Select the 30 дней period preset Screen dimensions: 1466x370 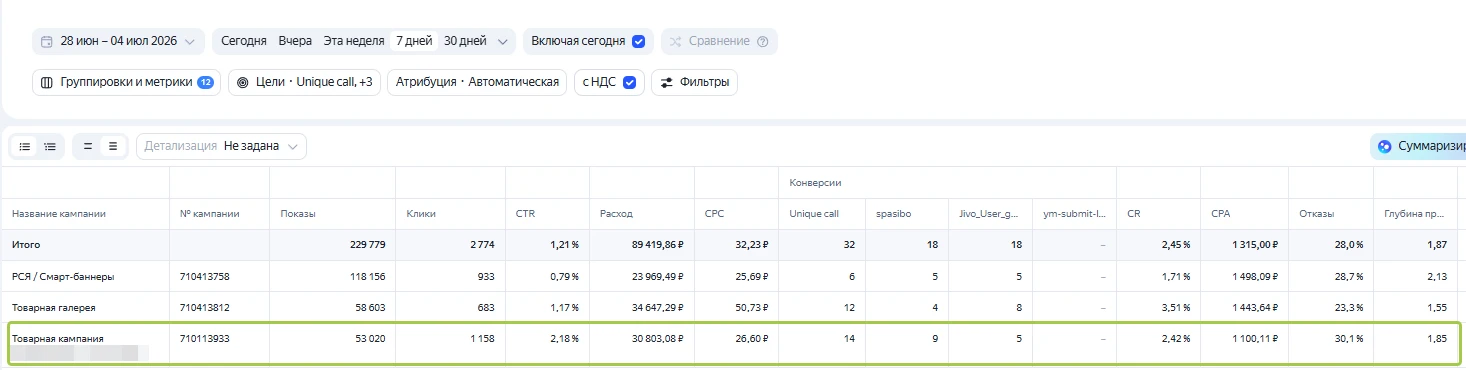tap(465, 41)
